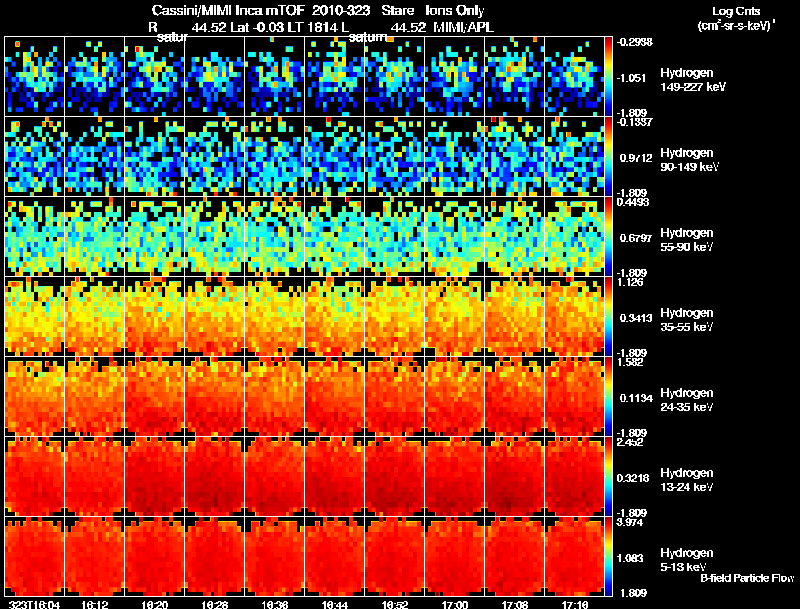Click the '-0.2938' colorbar maximum value
This screenshot has height=609, width=800.
click(635, 42)
